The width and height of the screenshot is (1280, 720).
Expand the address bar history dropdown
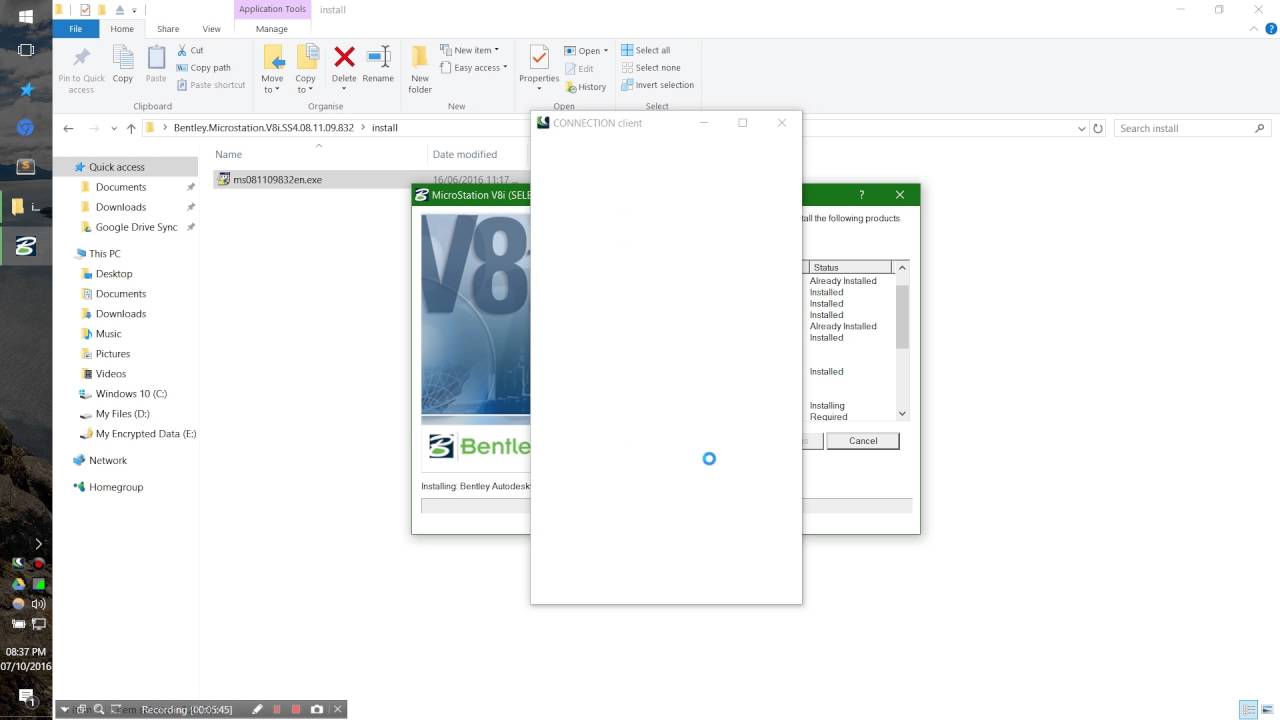1082,128
